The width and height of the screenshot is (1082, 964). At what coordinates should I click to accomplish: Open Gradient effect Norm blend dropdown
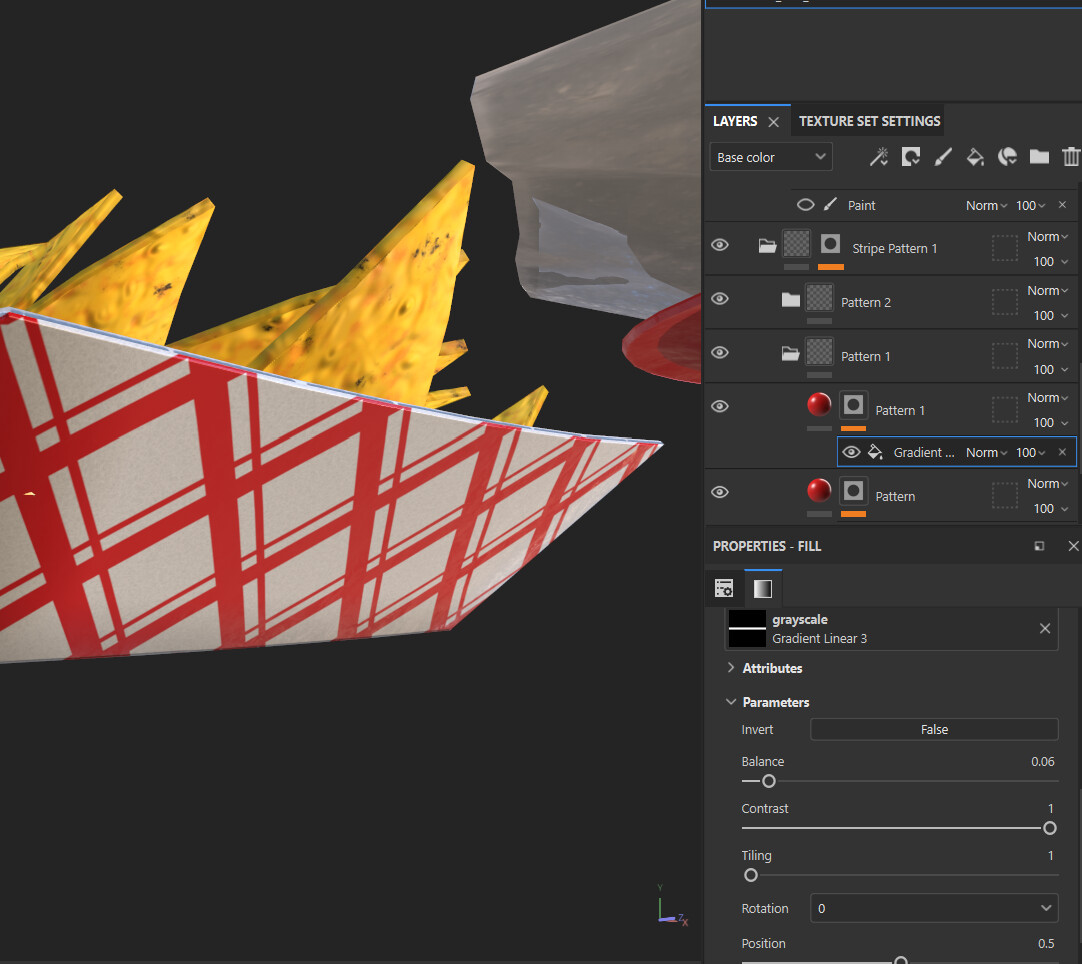986,453
